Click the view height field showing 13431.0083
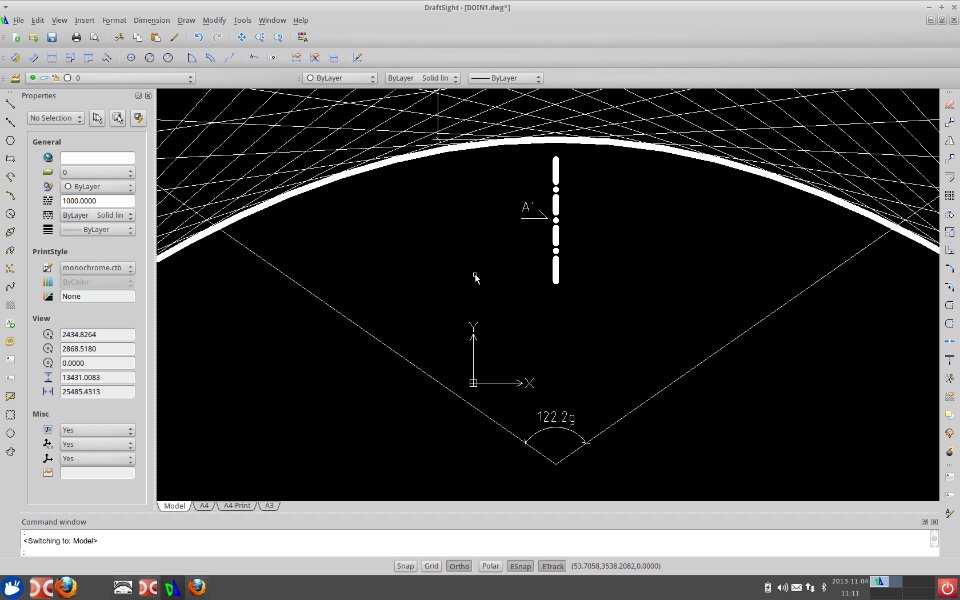Screen dimensions: 960x600 pos(97,377)
